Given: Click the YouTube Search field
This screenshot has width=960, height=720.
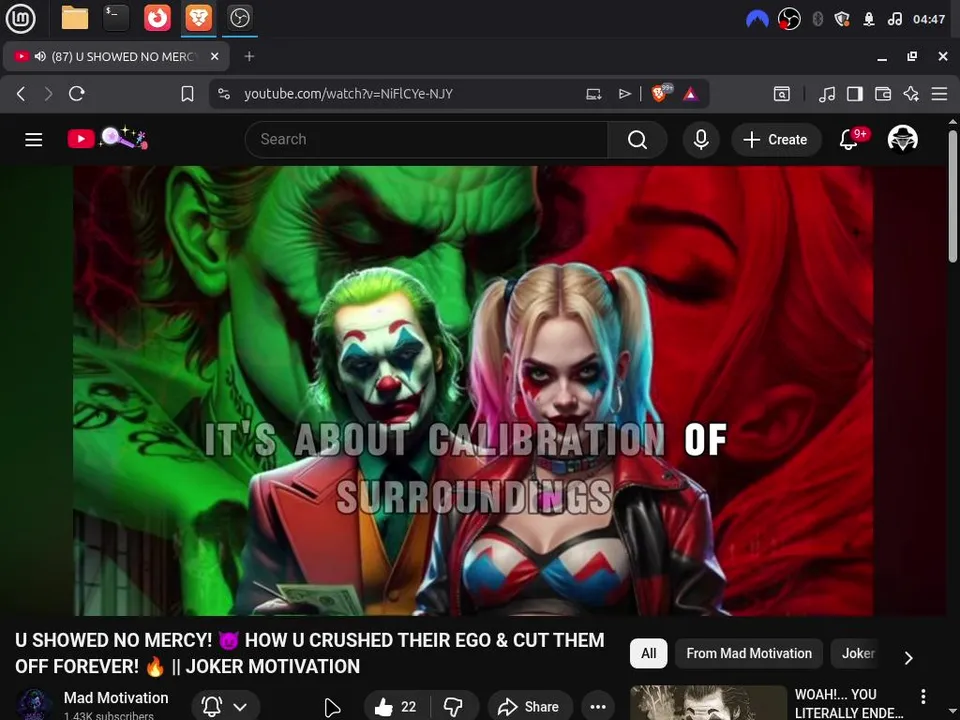Looking at the screenshot, I should pos(426,140).
